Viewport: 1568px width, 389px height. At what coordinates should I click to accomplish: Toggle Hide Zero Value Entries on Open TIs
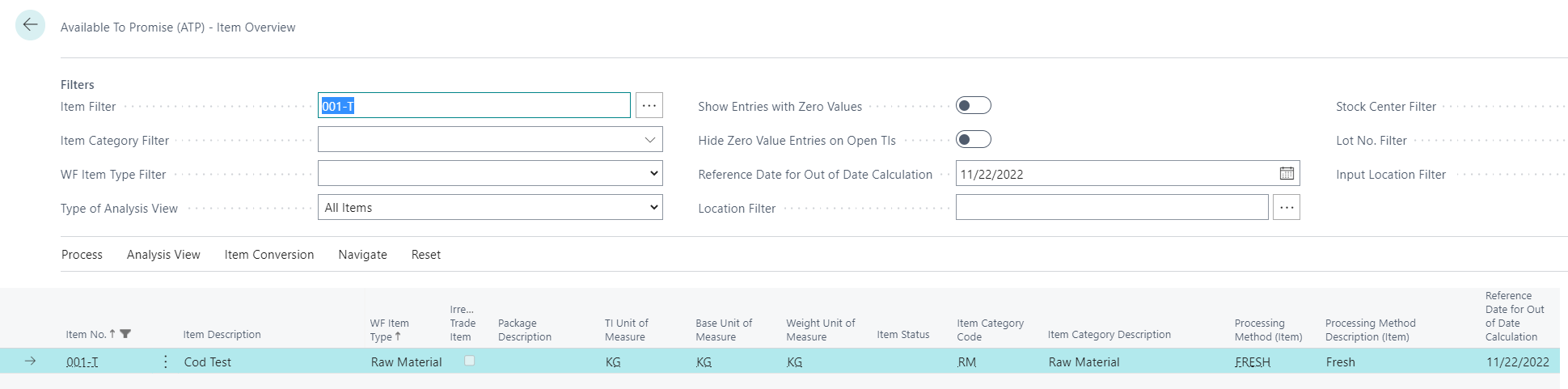point(973,140)
